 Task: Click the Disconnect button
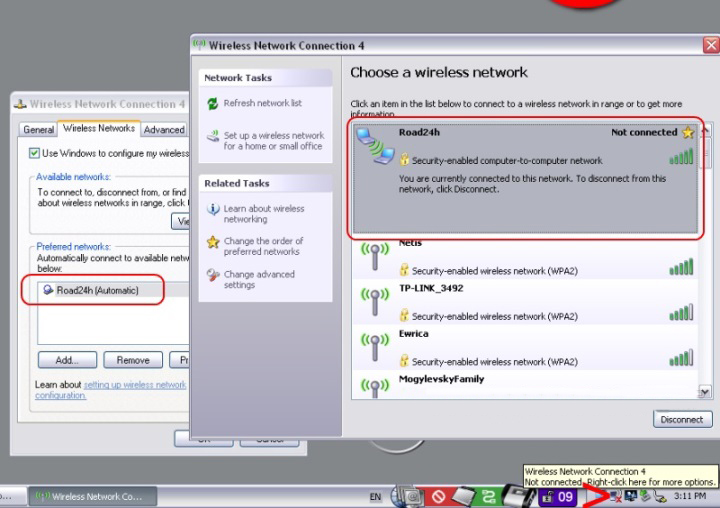click(682, 419)
